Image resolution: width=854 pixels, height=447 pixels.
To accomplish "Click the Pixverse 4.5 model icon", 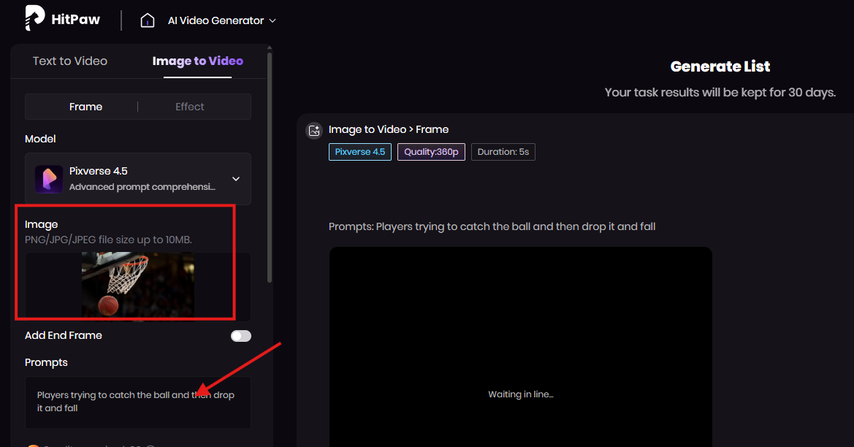I will [x=49, y=179].
